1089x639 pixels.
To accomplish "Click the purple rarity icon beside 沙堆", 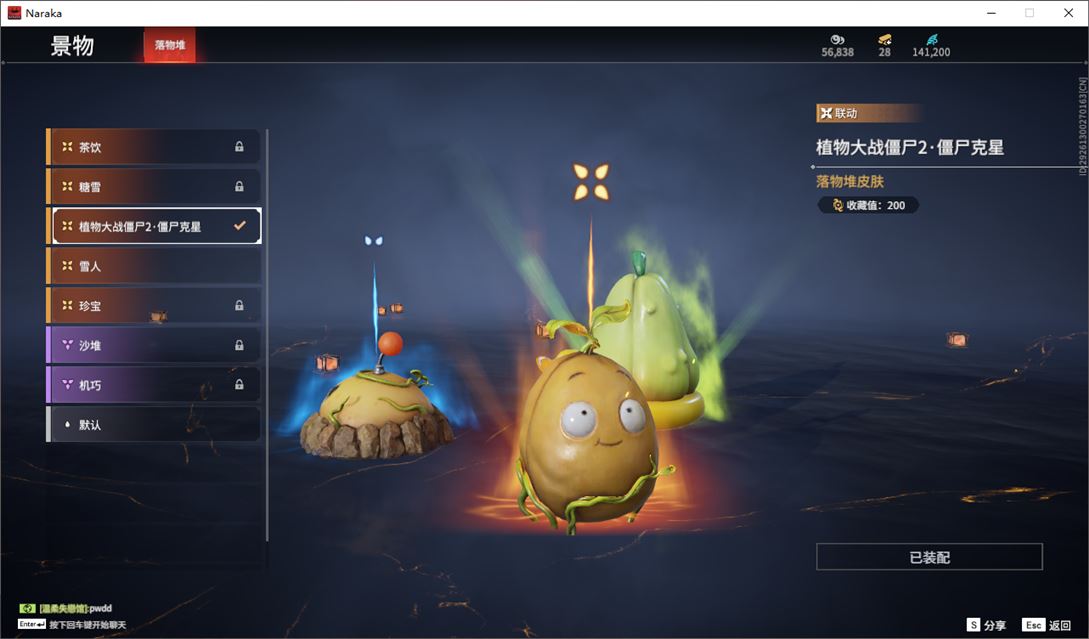I will (67, 345).
